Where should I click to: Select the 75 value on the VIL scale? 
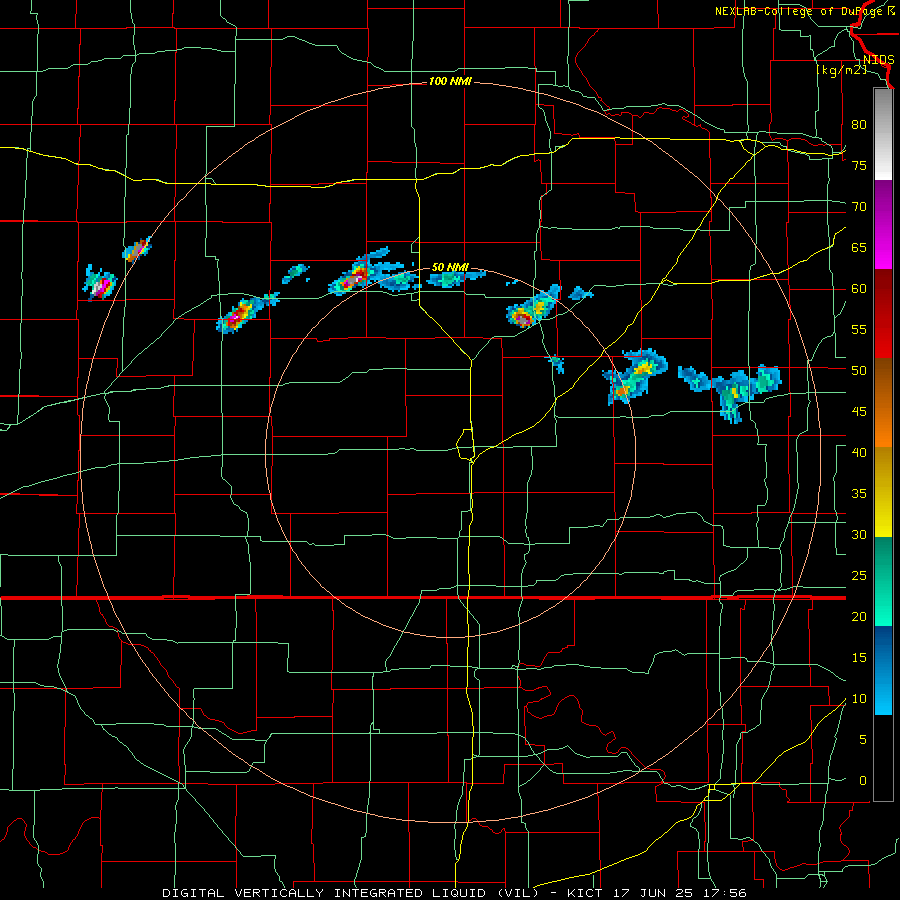pos(859,165)
